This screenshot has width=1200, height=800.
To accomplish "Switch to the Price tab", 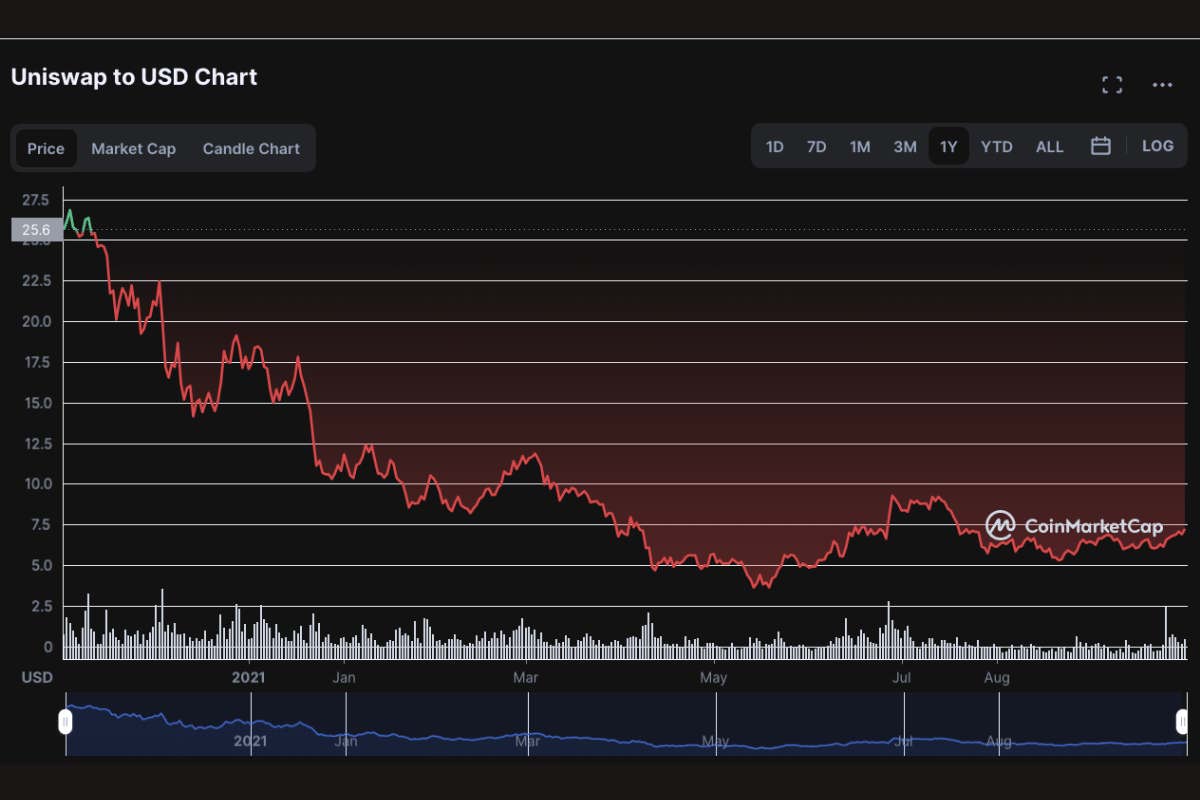I will pos(46,148).
